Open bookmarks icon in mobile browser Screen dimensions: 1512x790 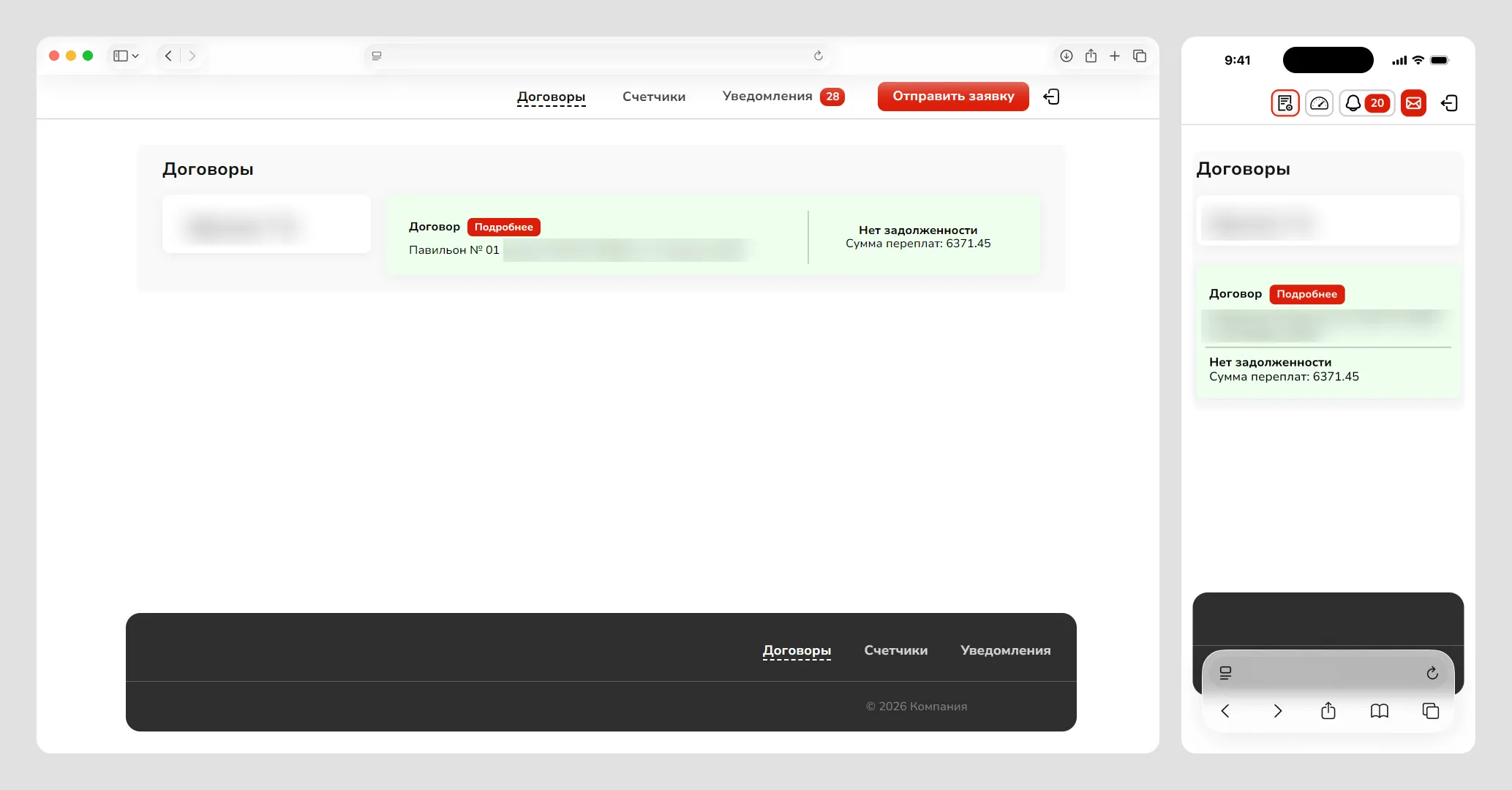[1379, 711]
